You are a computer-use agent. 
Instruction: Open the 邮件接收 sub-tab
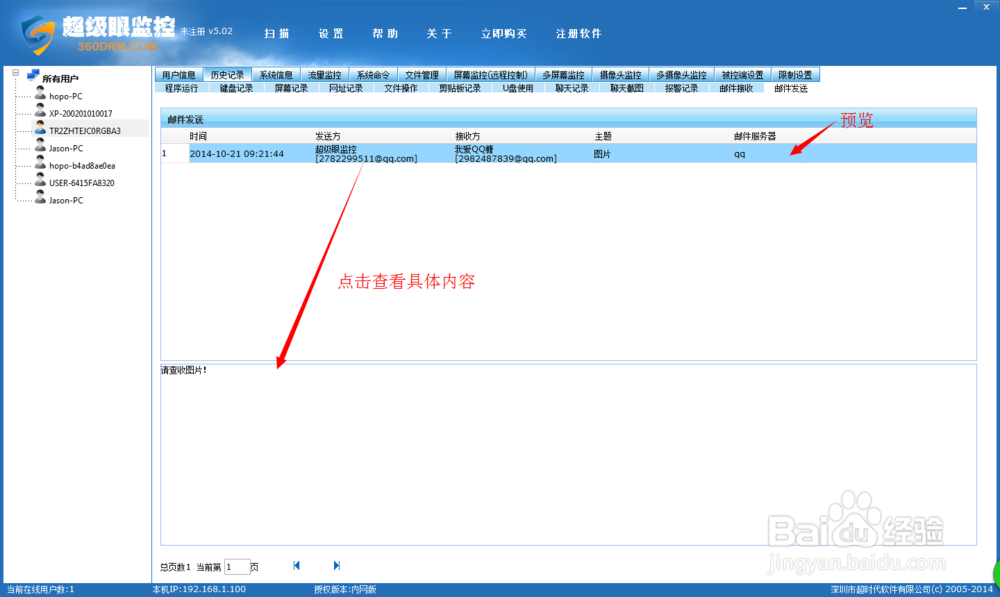[x=736, y=89]
